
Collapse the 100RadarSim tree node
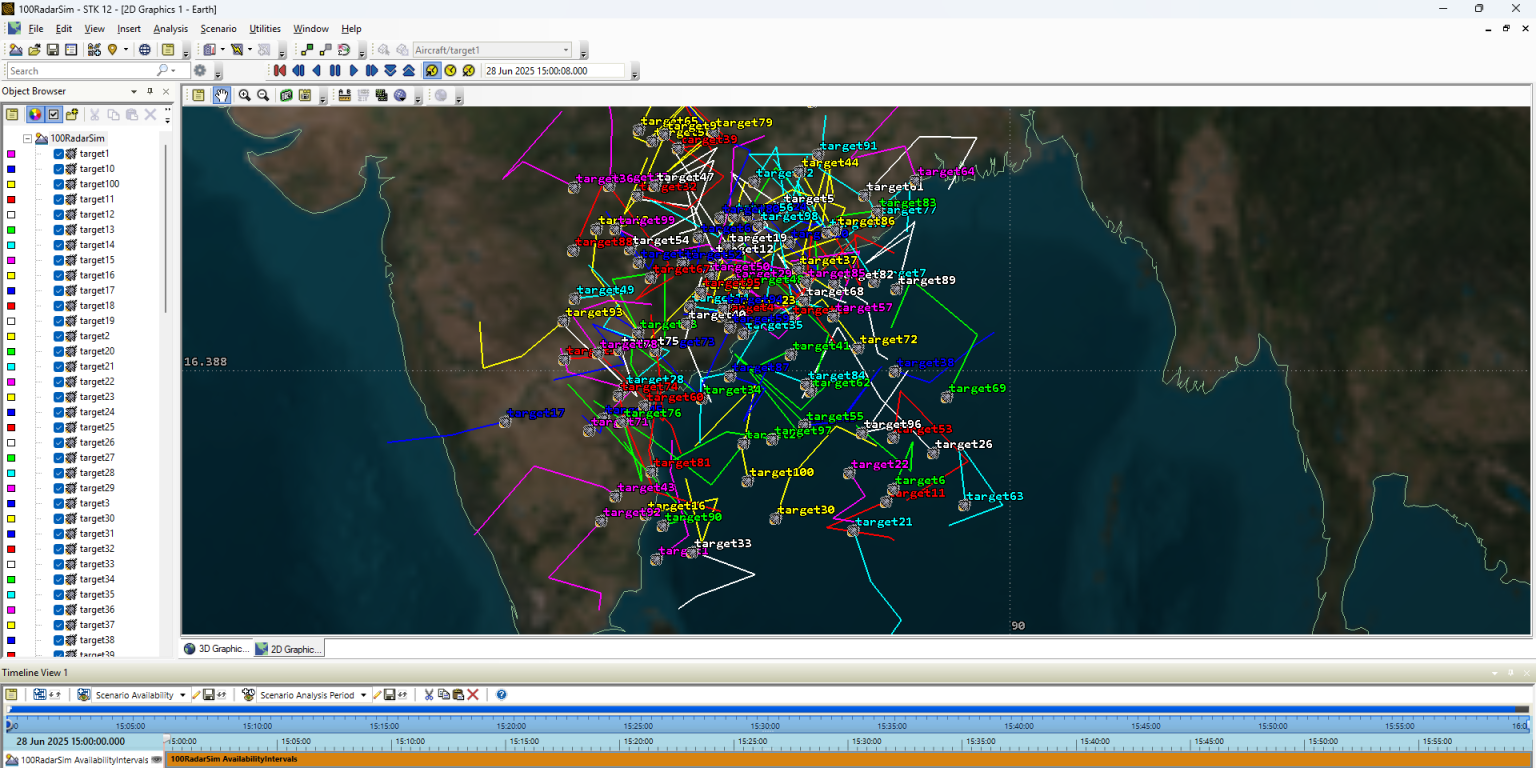27,139
